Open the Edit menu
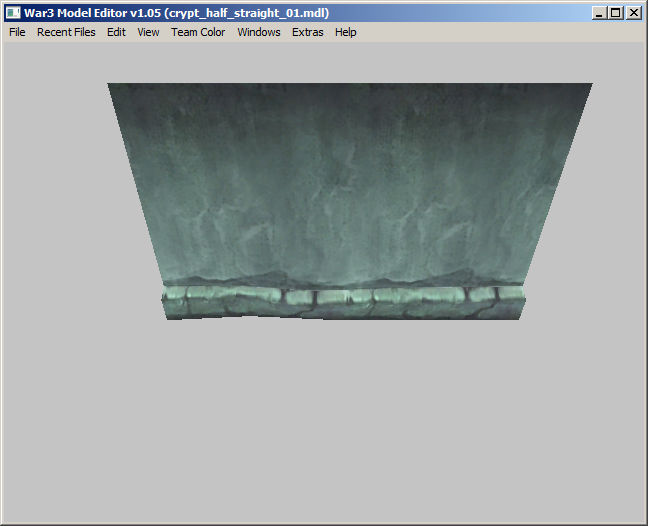This screenshot has height=526, width=648. point(116,32)
